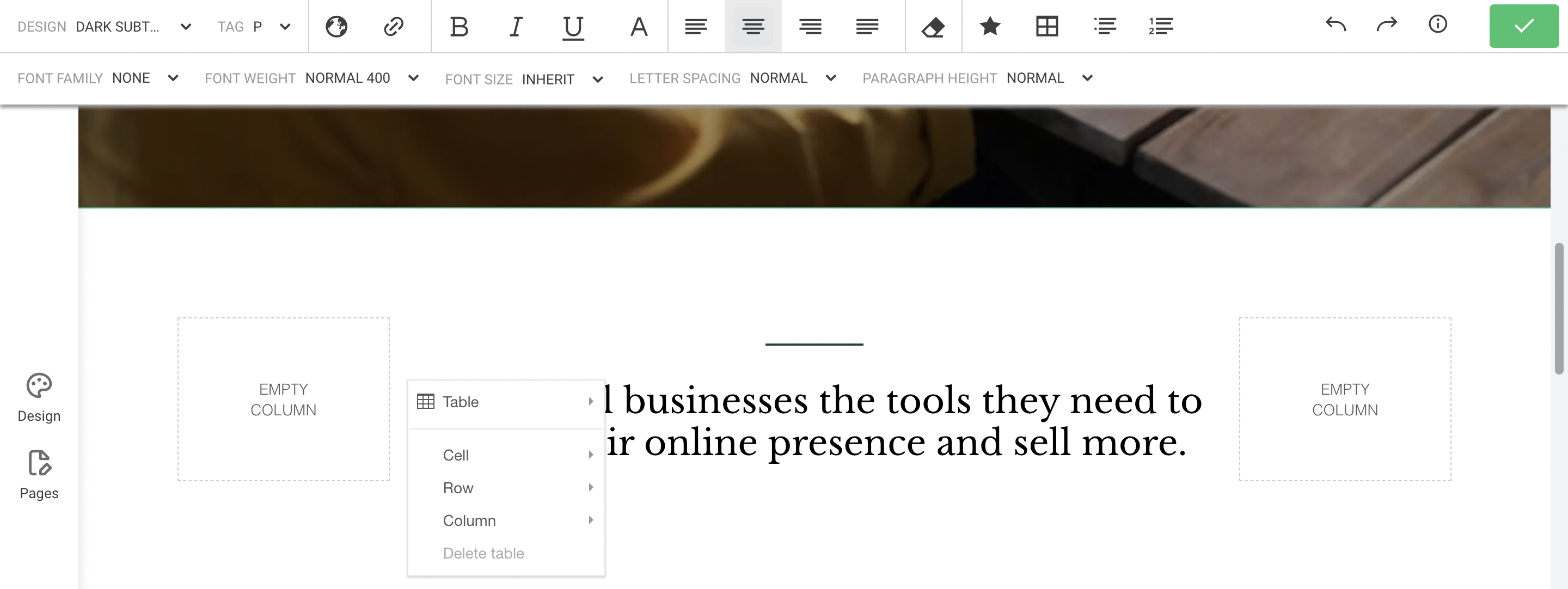The image size is (1568, 589).
Task: Redo the last change
Action: 1387,24
